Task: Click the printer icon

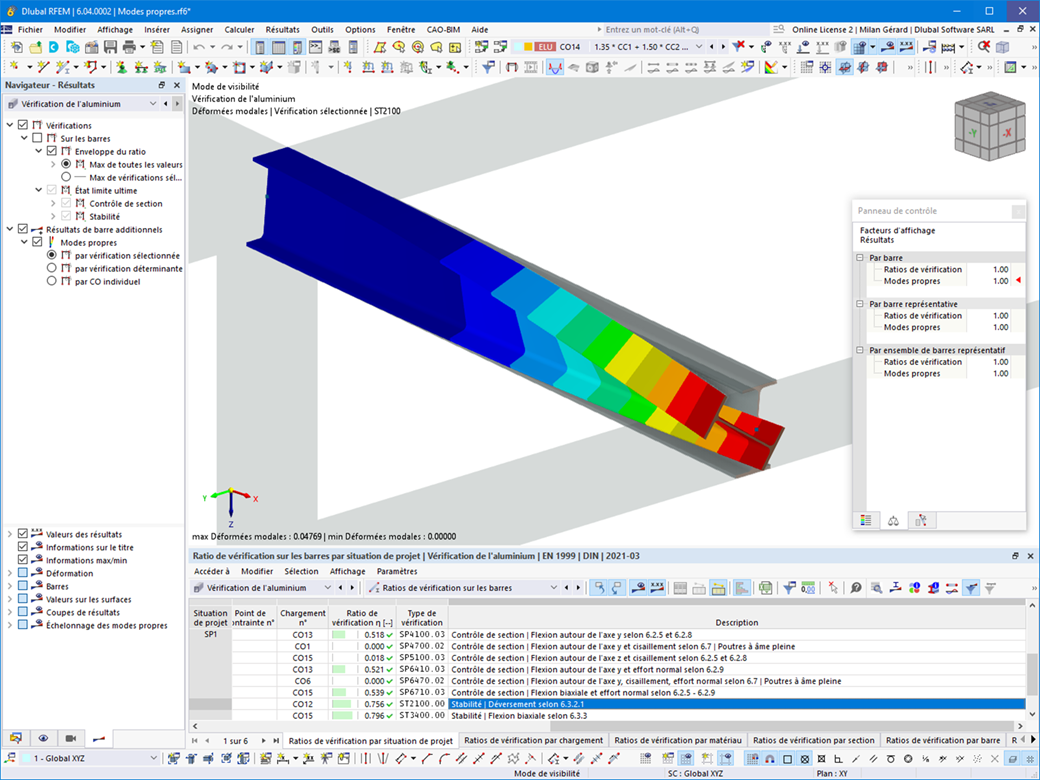Action: (x=129, y=47)
